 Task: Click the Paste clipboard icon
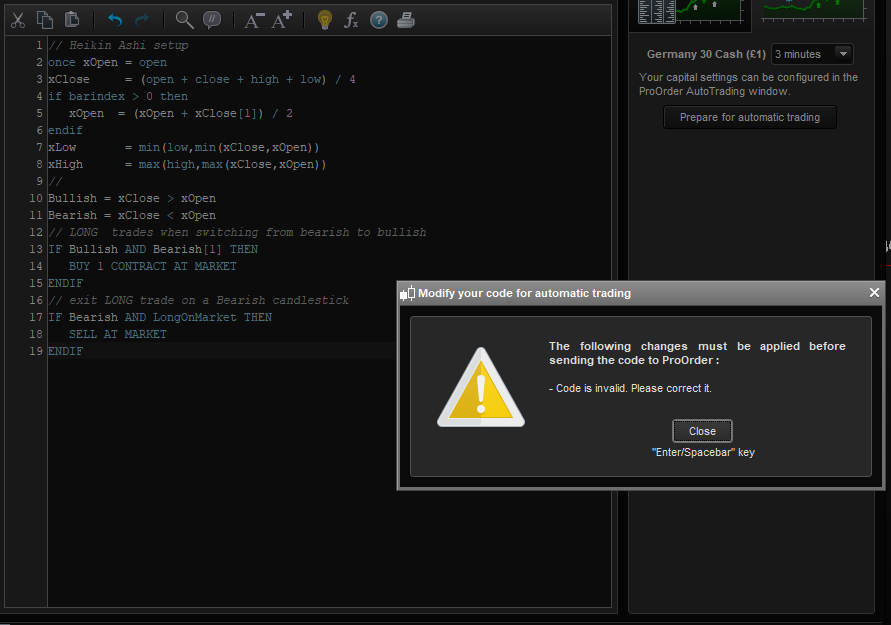point(72,20)
